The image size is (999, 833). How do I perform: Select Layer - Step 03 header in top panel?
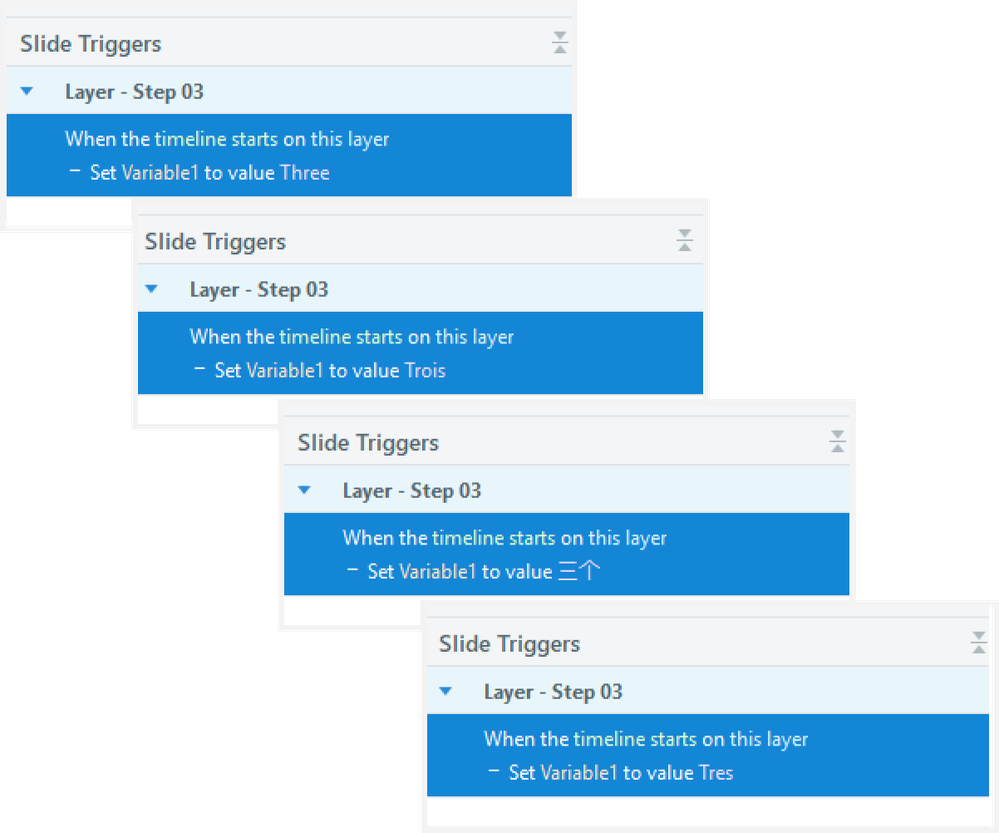point(289,91)
